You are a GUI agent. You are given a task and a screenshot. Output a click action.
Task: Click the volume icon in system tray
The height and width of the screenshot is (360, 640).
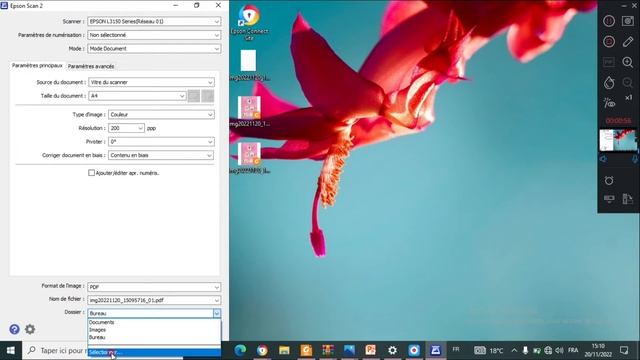tap(559, 350)
